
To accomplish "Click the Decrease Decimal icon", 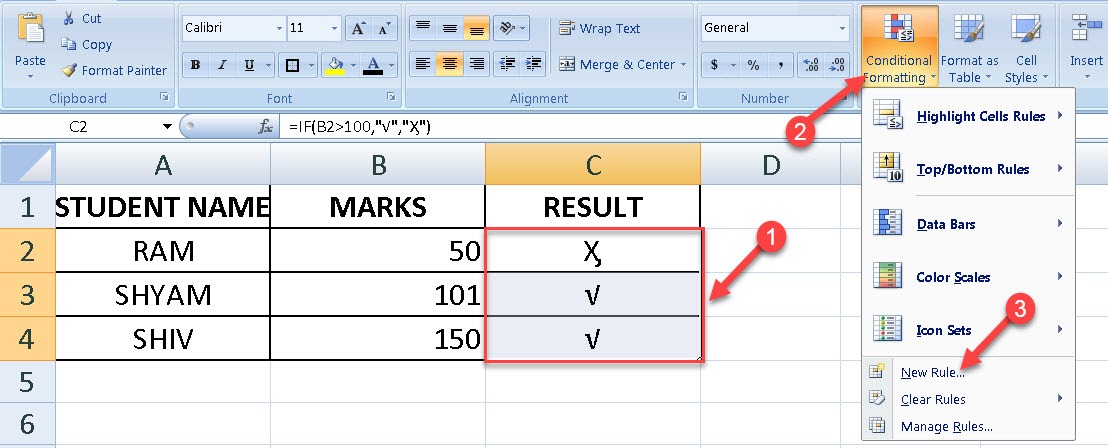I will (838, 65).
